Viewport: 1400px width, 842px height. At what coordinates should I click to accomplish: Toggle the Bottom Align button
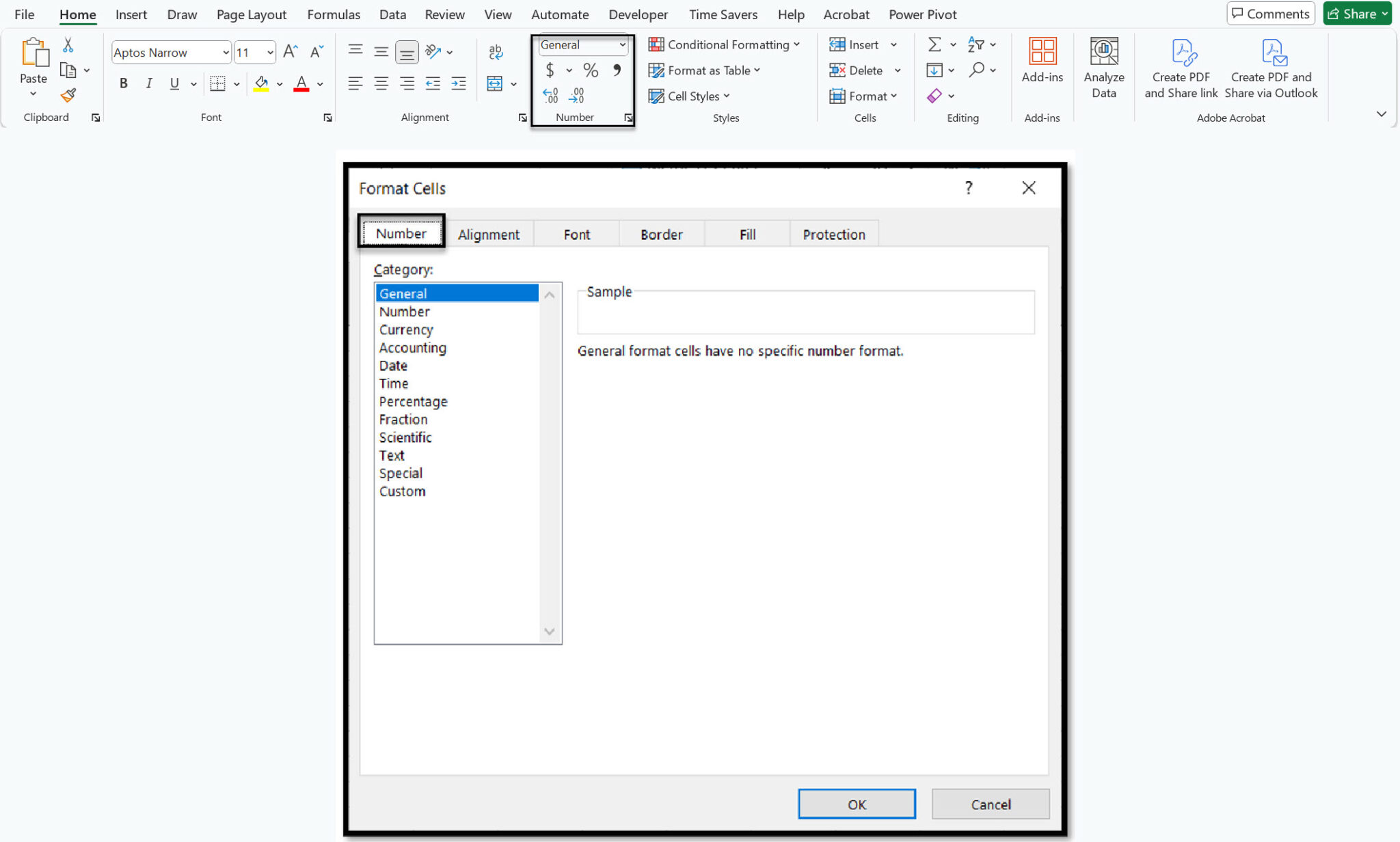click(x=407, y=52)
